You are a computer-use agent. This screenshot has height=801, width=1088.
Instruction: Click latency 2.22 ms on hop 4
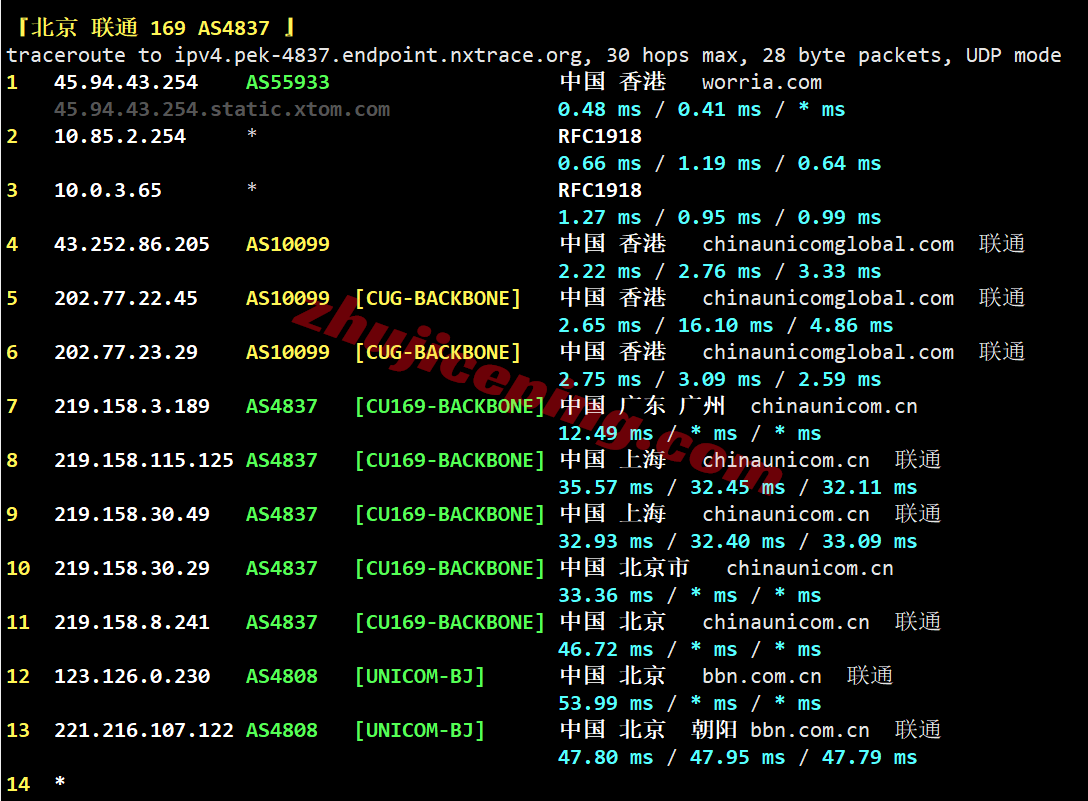(x=600, y=271)
